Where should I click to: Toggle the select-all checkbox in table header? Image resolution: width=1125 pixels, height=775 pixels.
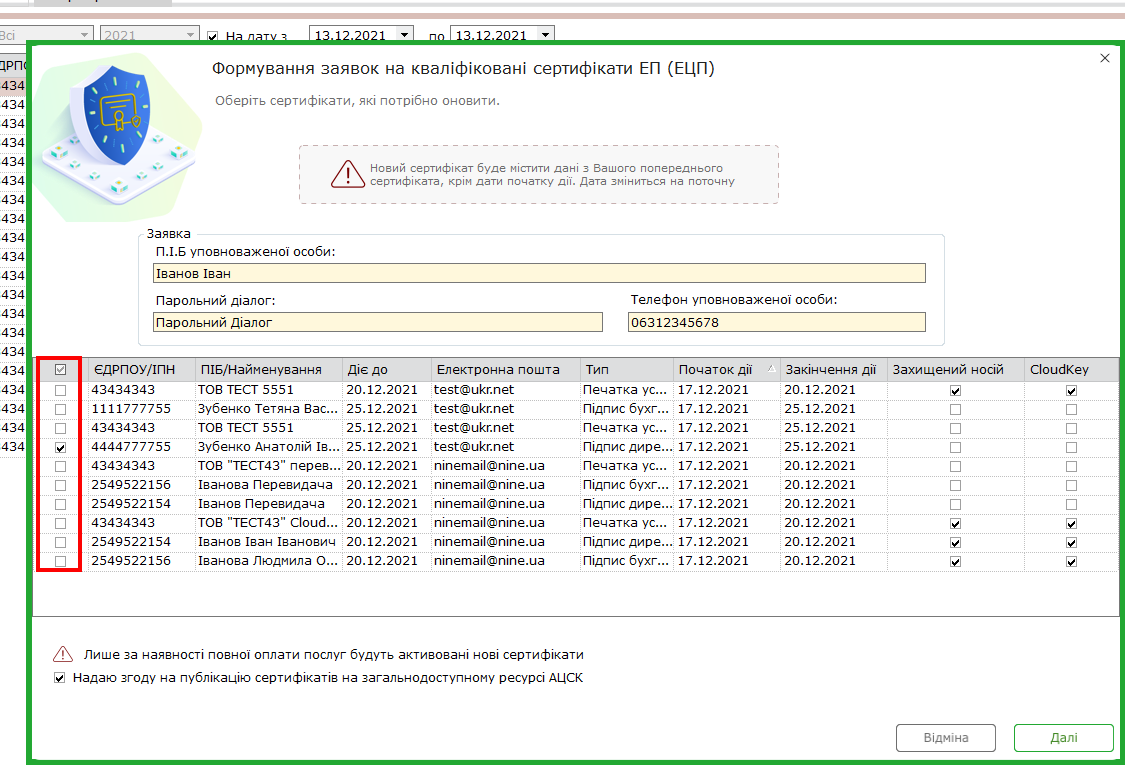(60, 370)
